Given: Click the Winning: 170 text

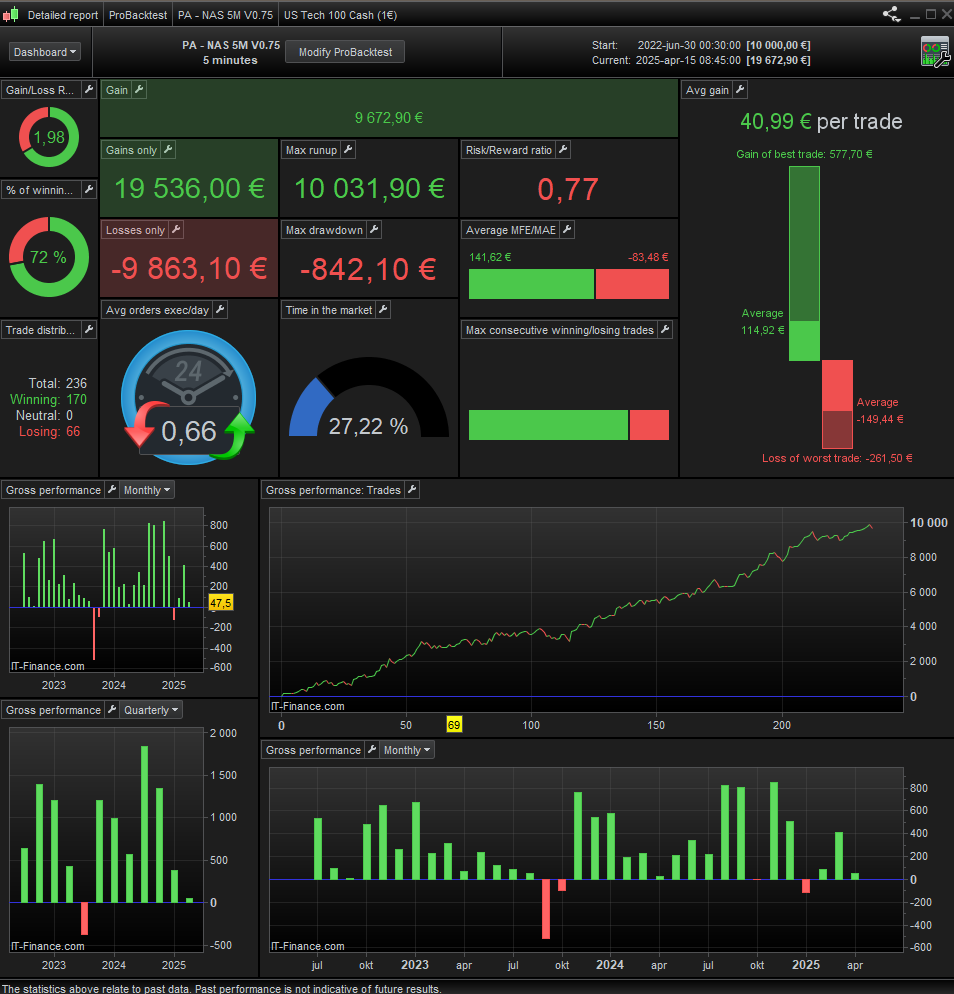Looking at the screenshot, I should pyautogui.click(x=48, y=399).
